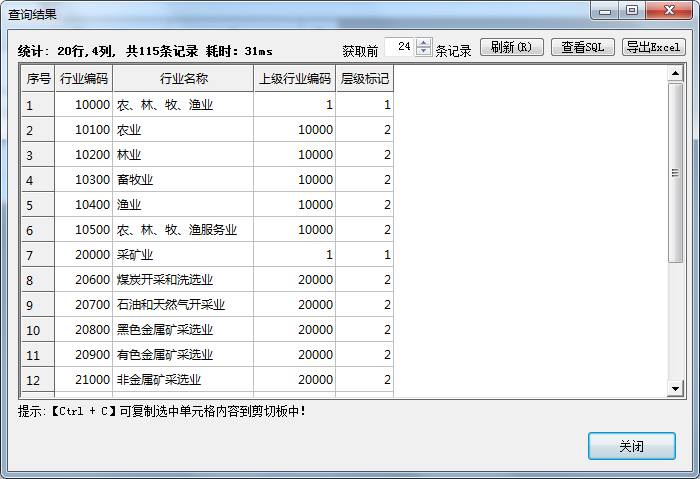Select the 畜牧业 cell
Viewport: 700px width, 479px height.
click(183, 180)
